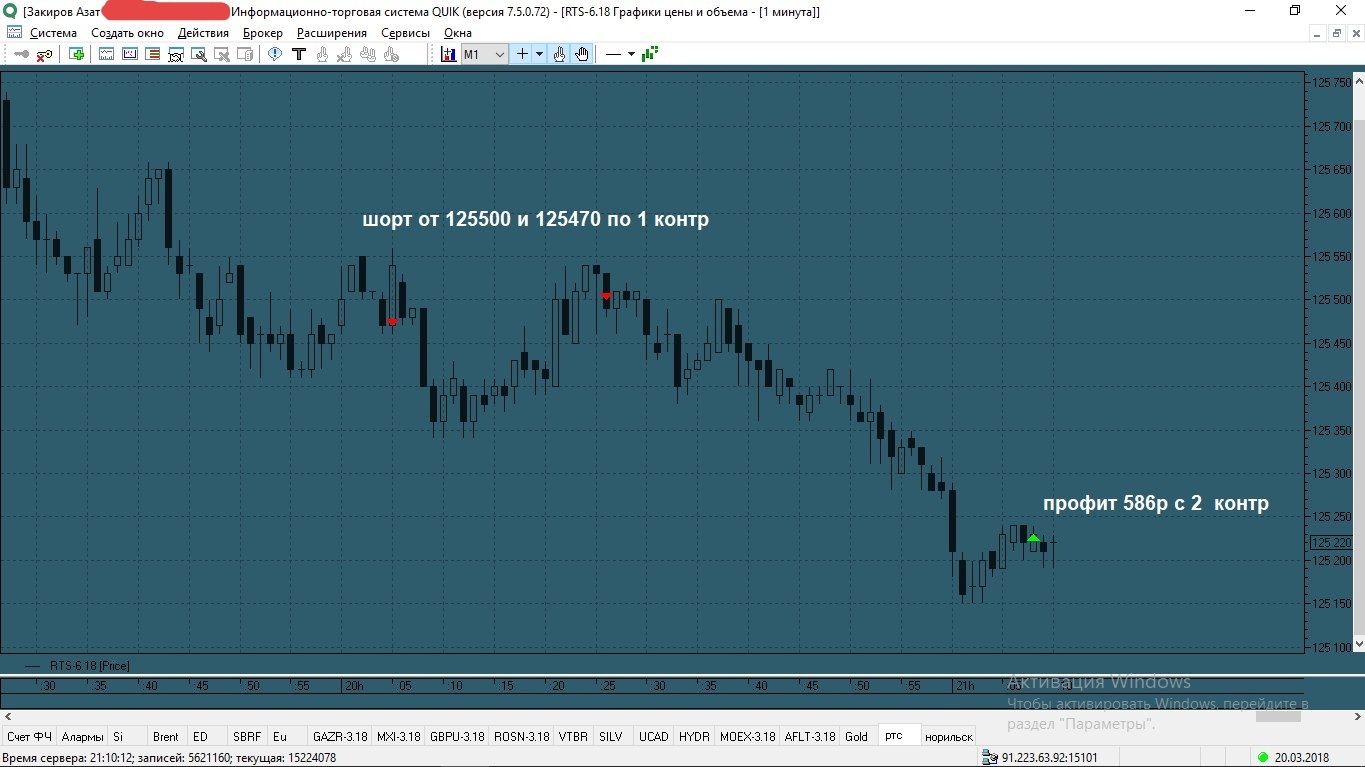Click the second table-window toolbar icon
The height and width of the screenshot is (767, 1365).
129,54
